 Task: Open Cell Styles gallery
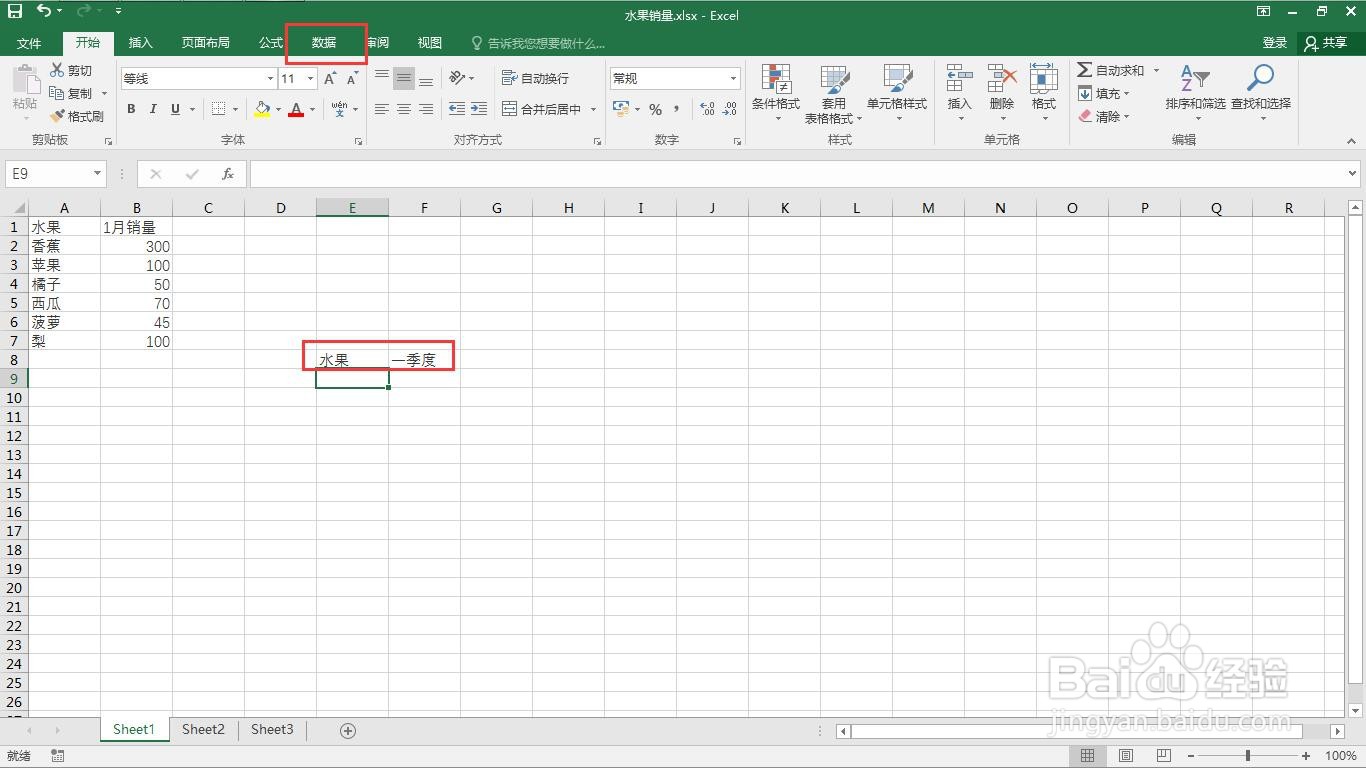point(897,93)
